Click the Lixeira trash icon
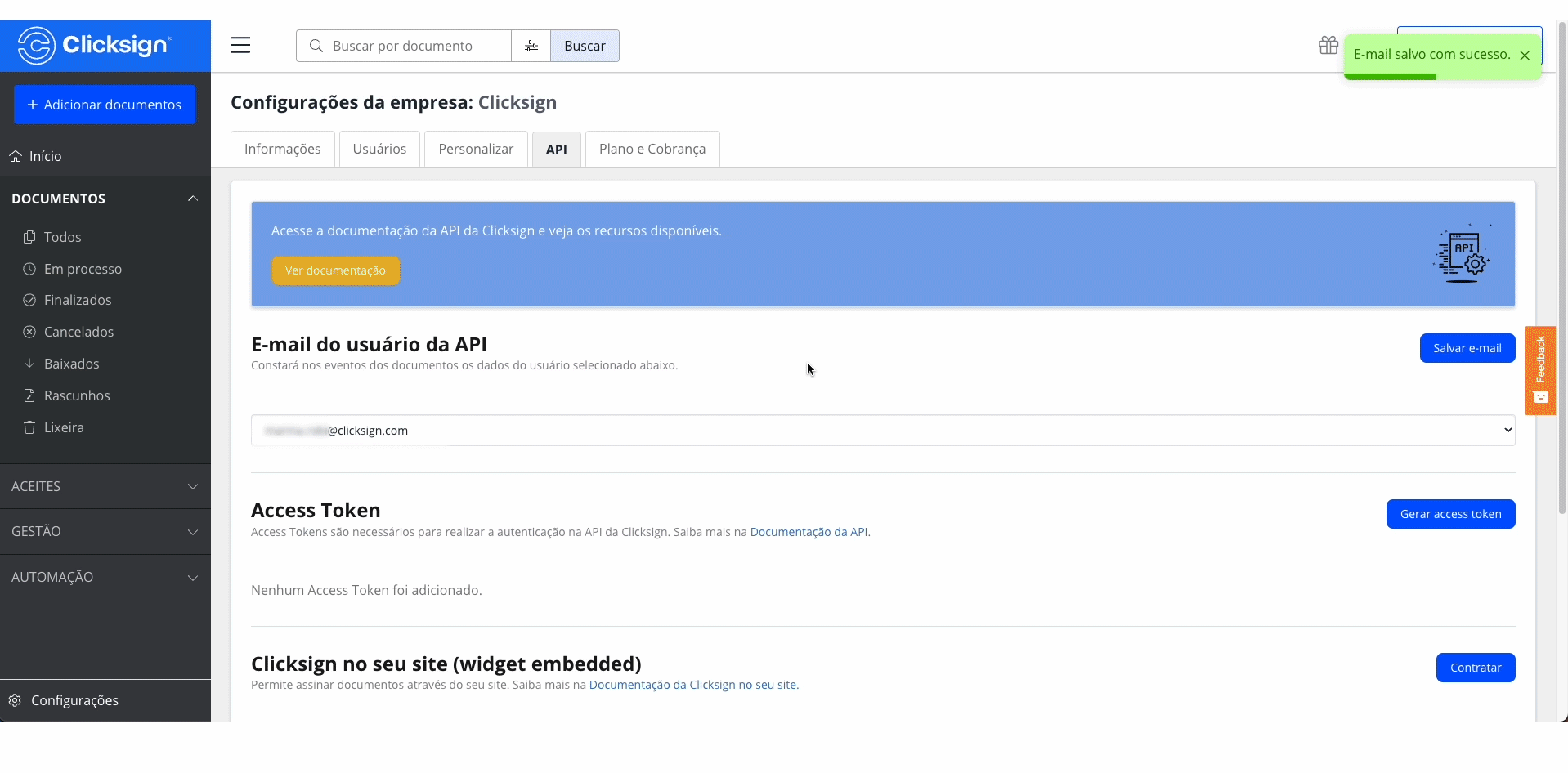 (x=29, y=427)
